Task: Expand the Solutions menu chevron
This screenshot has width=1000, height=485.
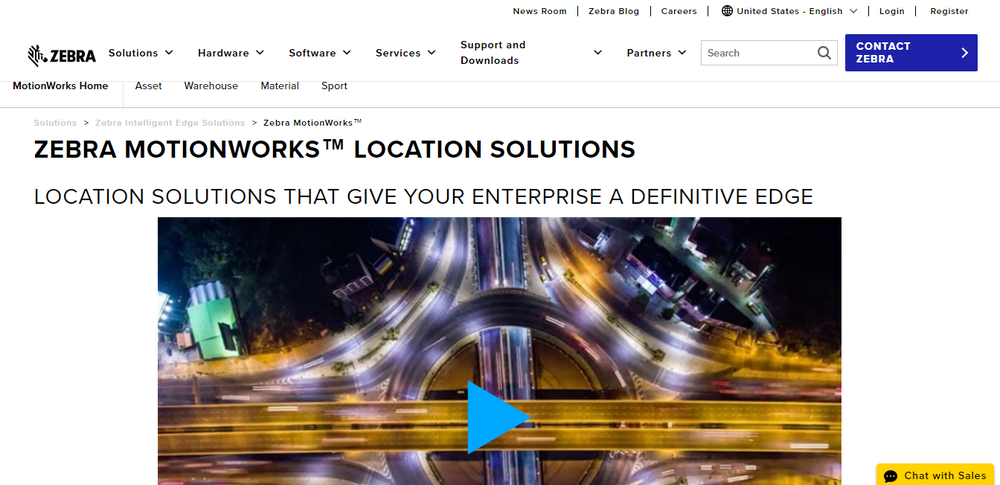Action: [169, 52]
